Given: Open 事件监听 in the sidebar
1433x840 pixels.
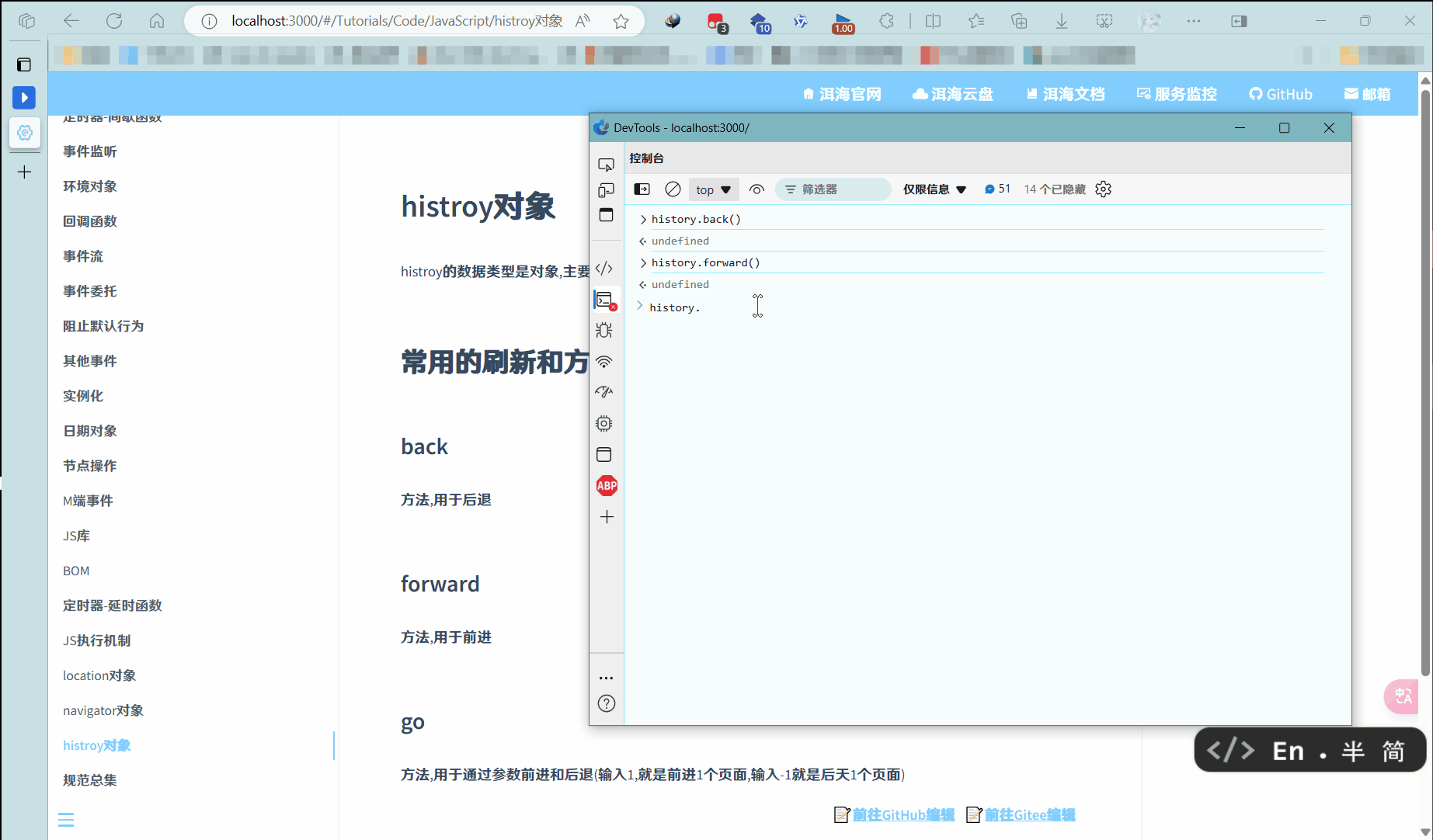Looking at the screenshot, I should coord(90,151).
